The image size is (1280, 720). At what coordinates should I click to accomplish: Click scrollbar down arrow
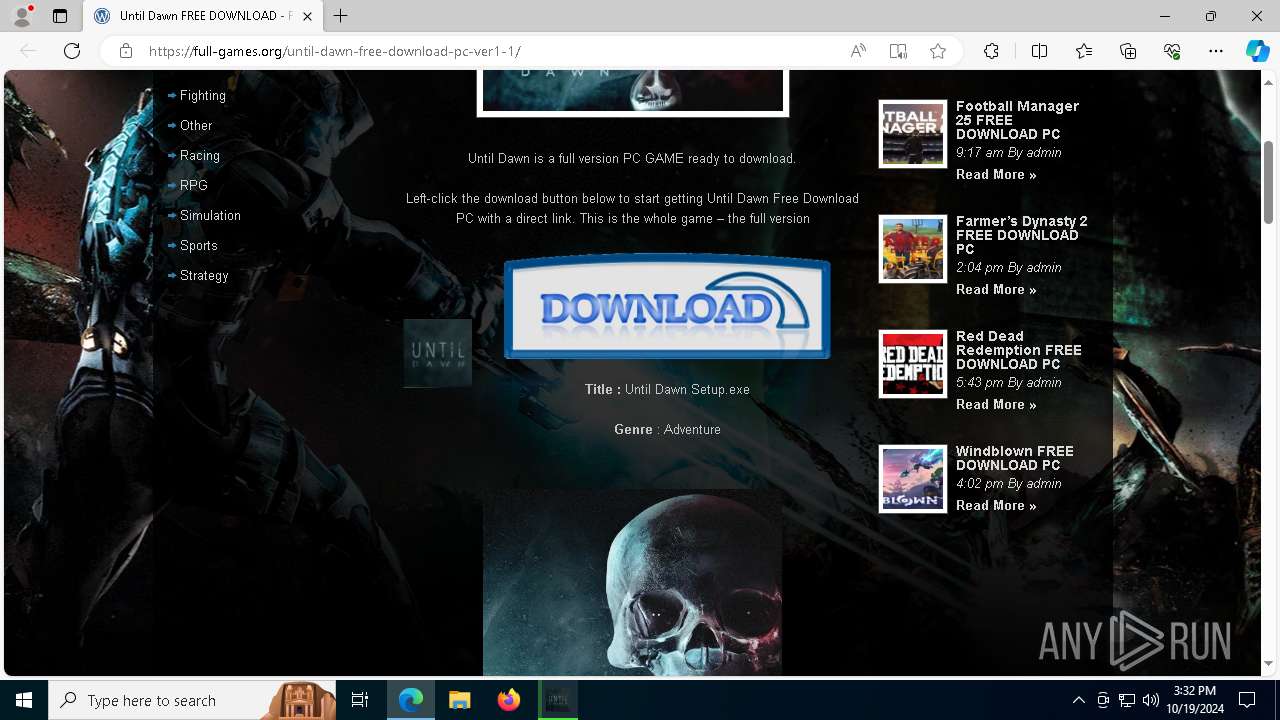(x=1269, y=664)
